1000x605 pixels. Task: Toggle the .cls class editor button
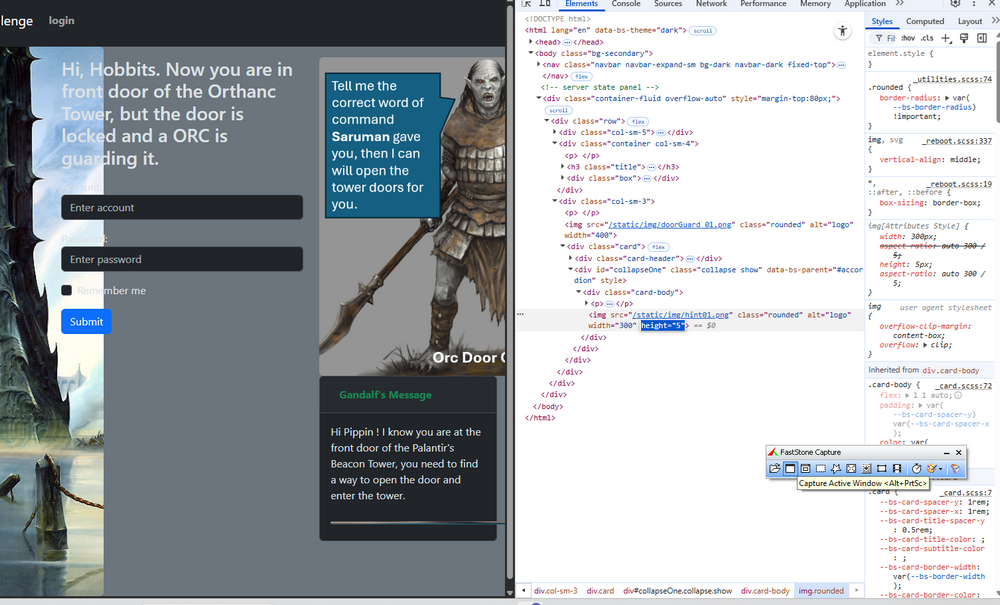coord(927,38)
